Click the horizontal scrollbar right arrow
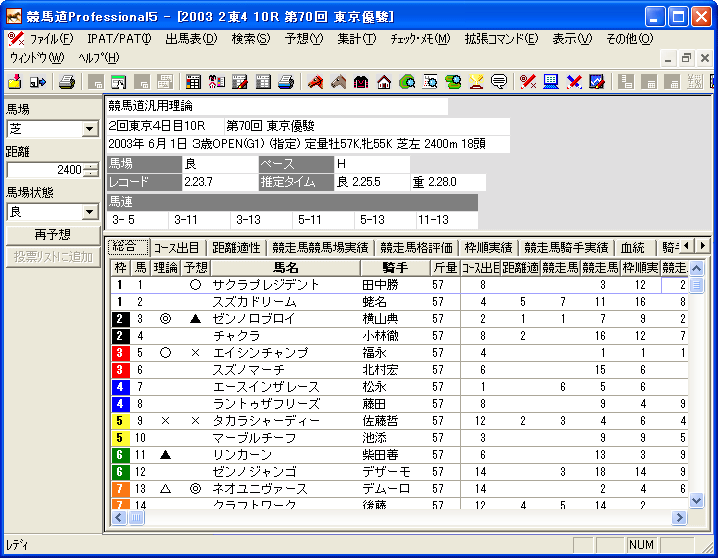This screenshot has height=558, width=718. pyautogui.click(x=680, y=518)
